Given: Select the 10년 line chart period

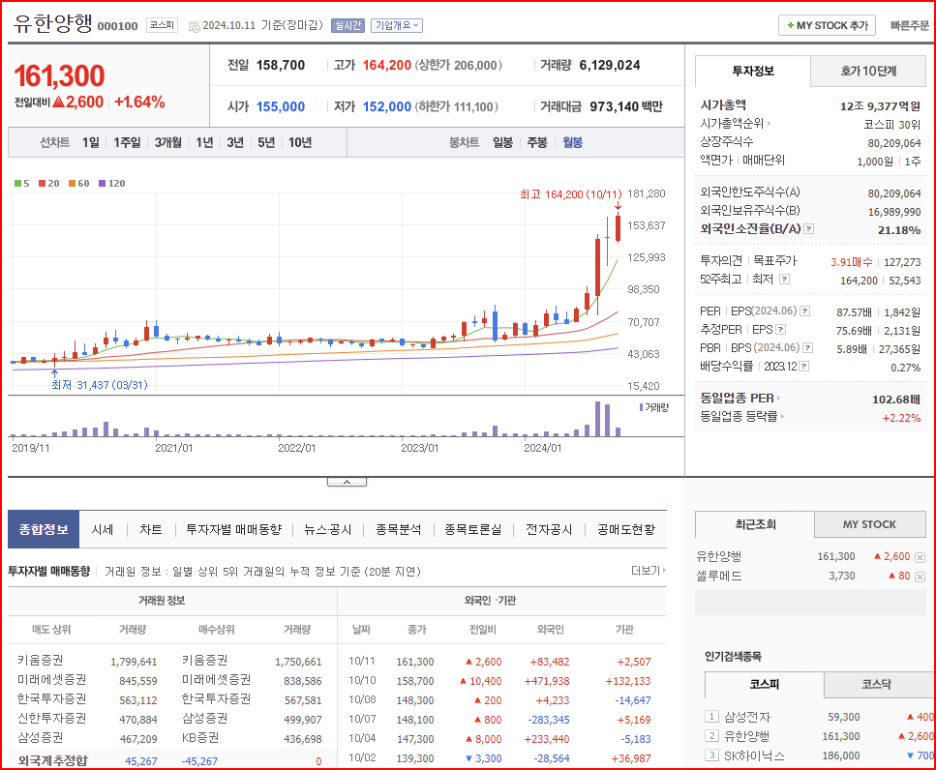Looking at the screenshot, I should 300,143.
